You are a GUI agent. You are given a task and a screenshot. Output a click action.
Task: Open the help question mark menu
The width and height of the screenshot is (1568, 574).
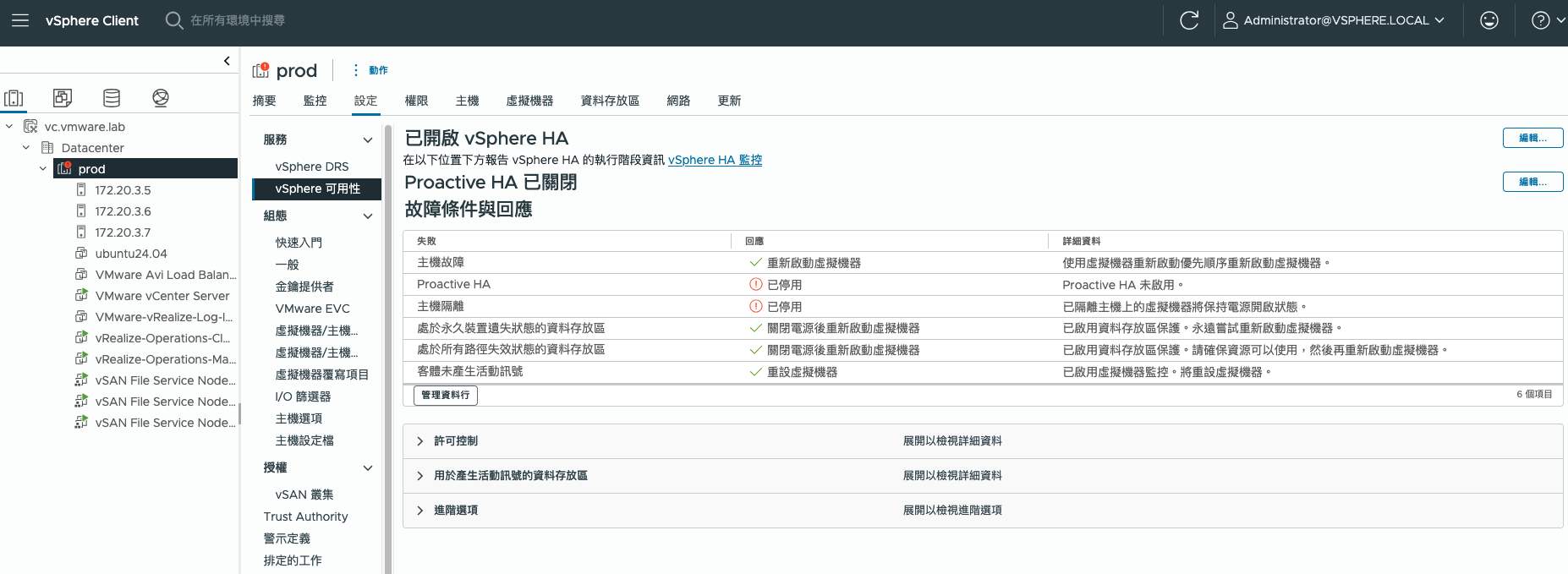(1541, 20)
